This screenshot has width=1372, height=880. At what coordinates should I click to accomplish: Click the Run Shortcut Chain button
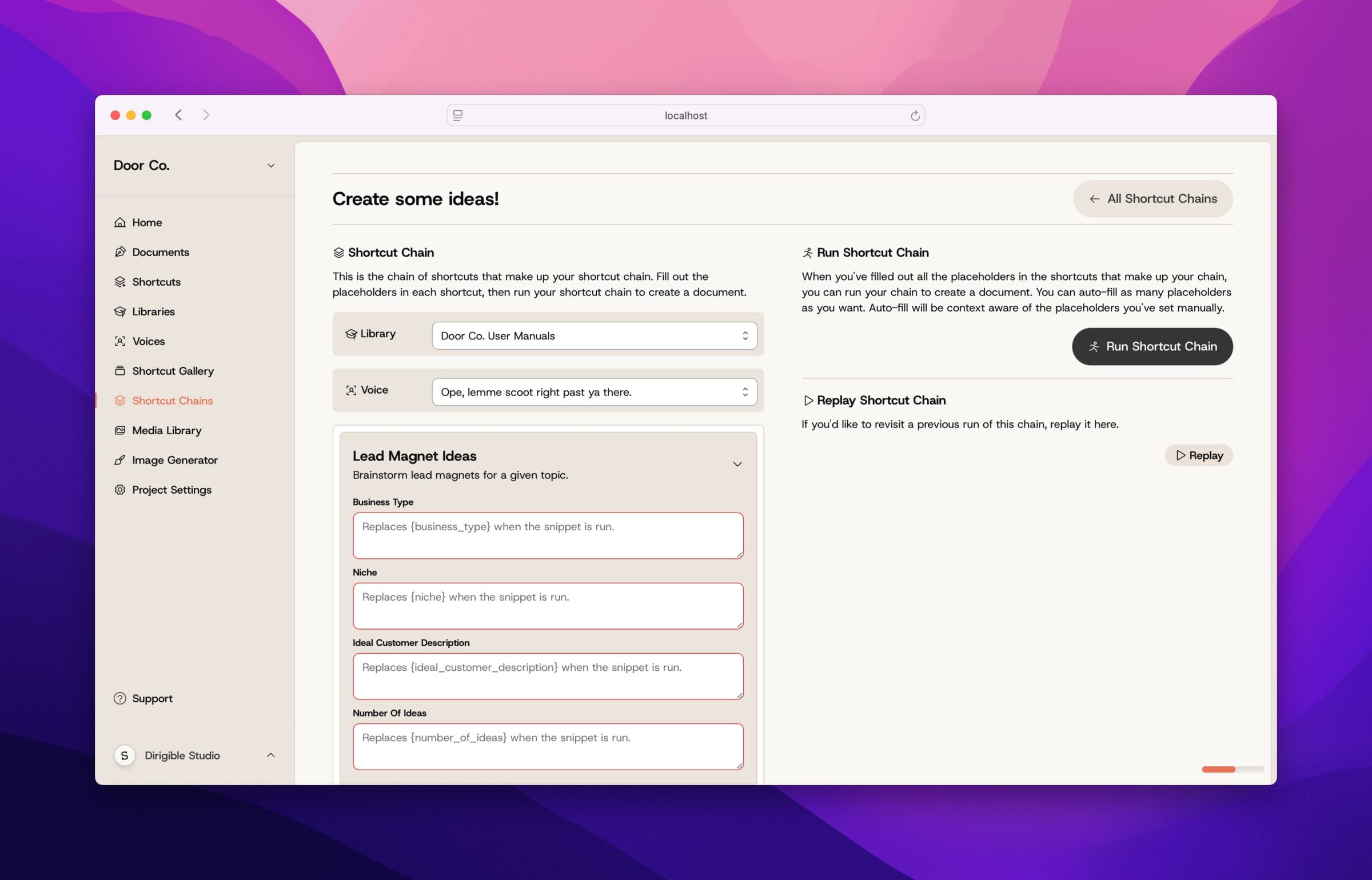tap(1152, 346)
